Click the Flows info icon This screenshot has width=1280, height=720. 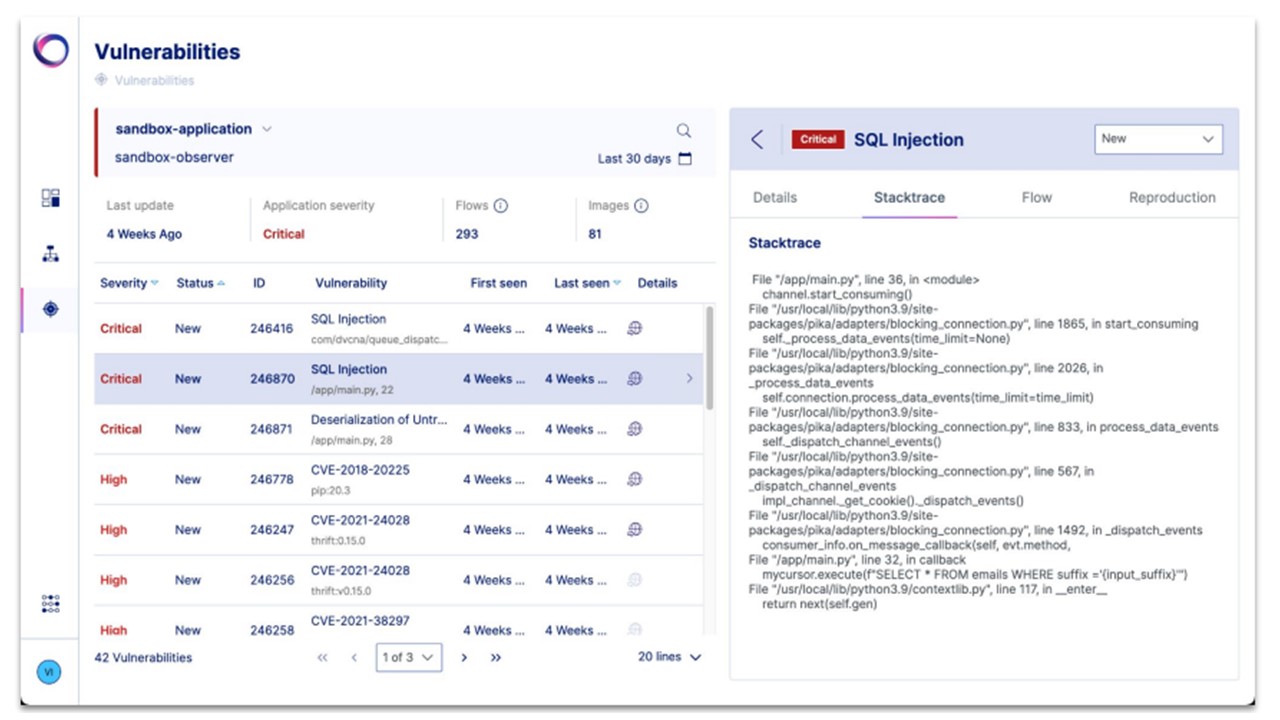(501, 206)
